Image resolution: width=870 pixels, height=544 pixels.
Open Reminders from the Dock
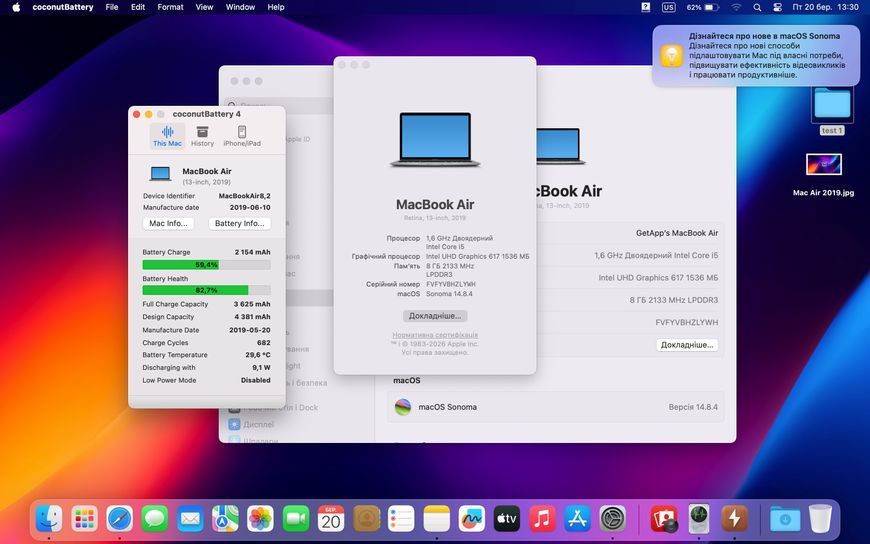pyautogui.click(x=401, y=518)
